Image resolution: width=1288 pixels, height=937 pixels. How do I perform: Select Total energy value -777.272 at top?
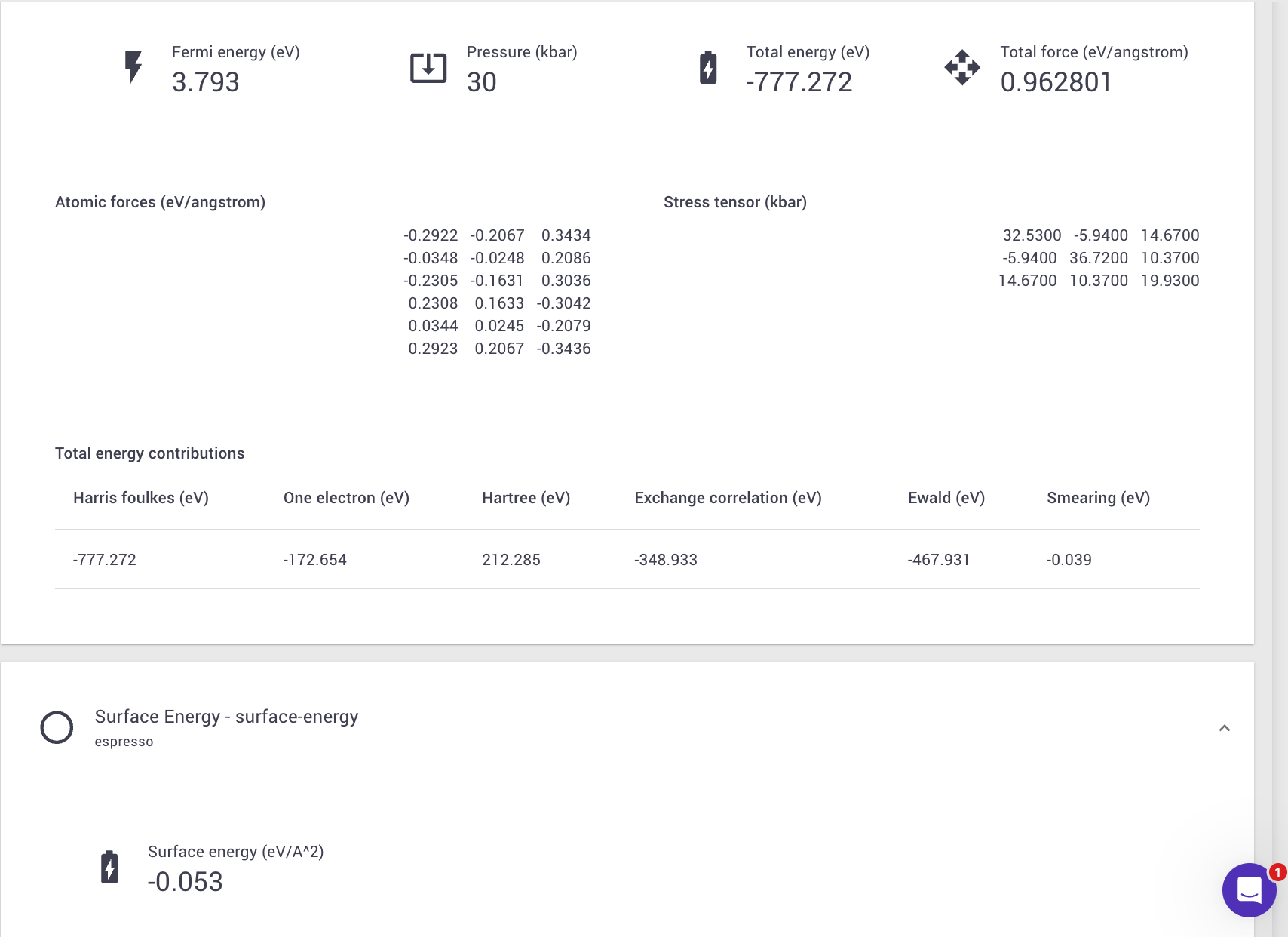799,81
